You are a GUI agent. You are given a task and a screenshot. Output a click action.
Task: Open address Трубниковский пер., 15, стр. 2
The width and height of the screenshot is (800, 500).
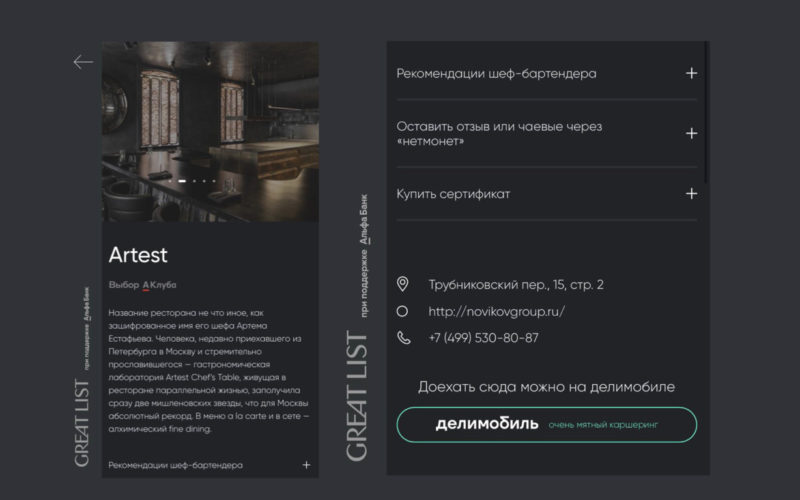pyautogui.click(x=516, y=285)
